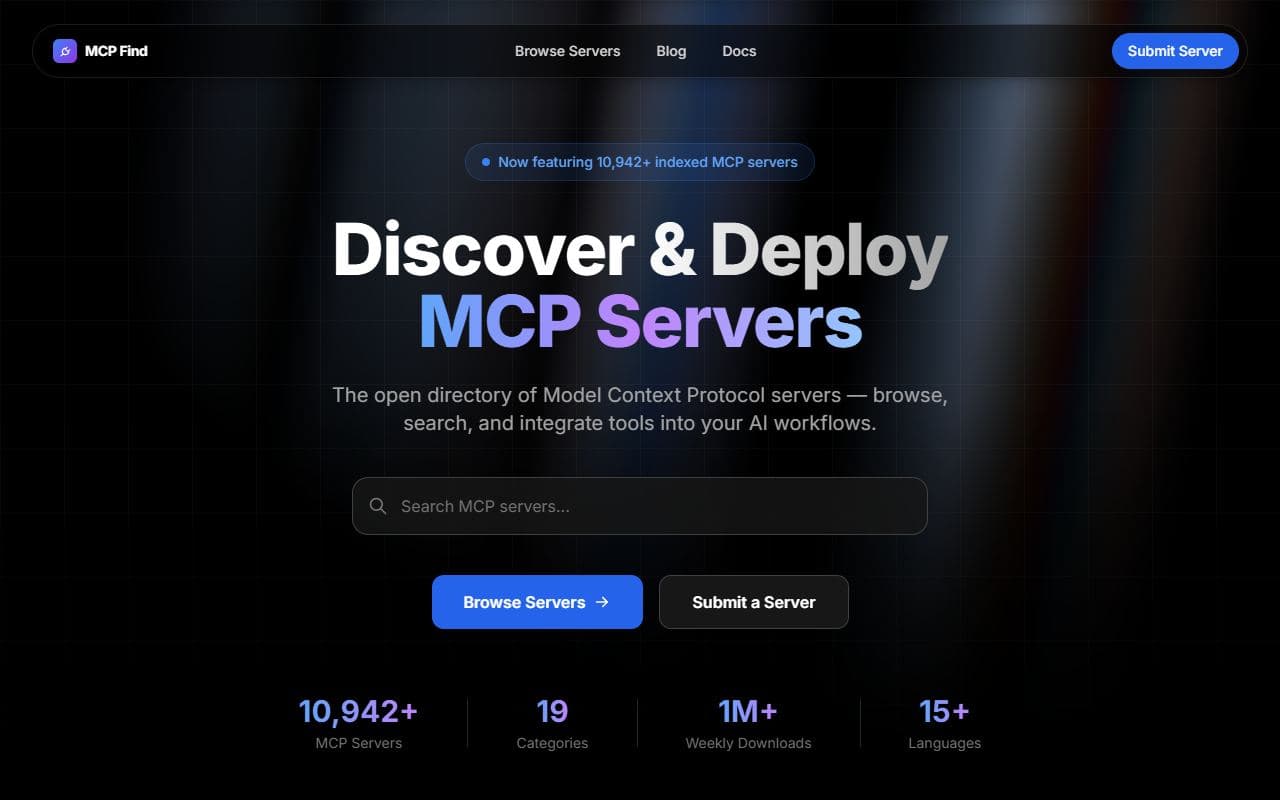Click the 'Weekly Downloads' label

click(x=748, y=743)
